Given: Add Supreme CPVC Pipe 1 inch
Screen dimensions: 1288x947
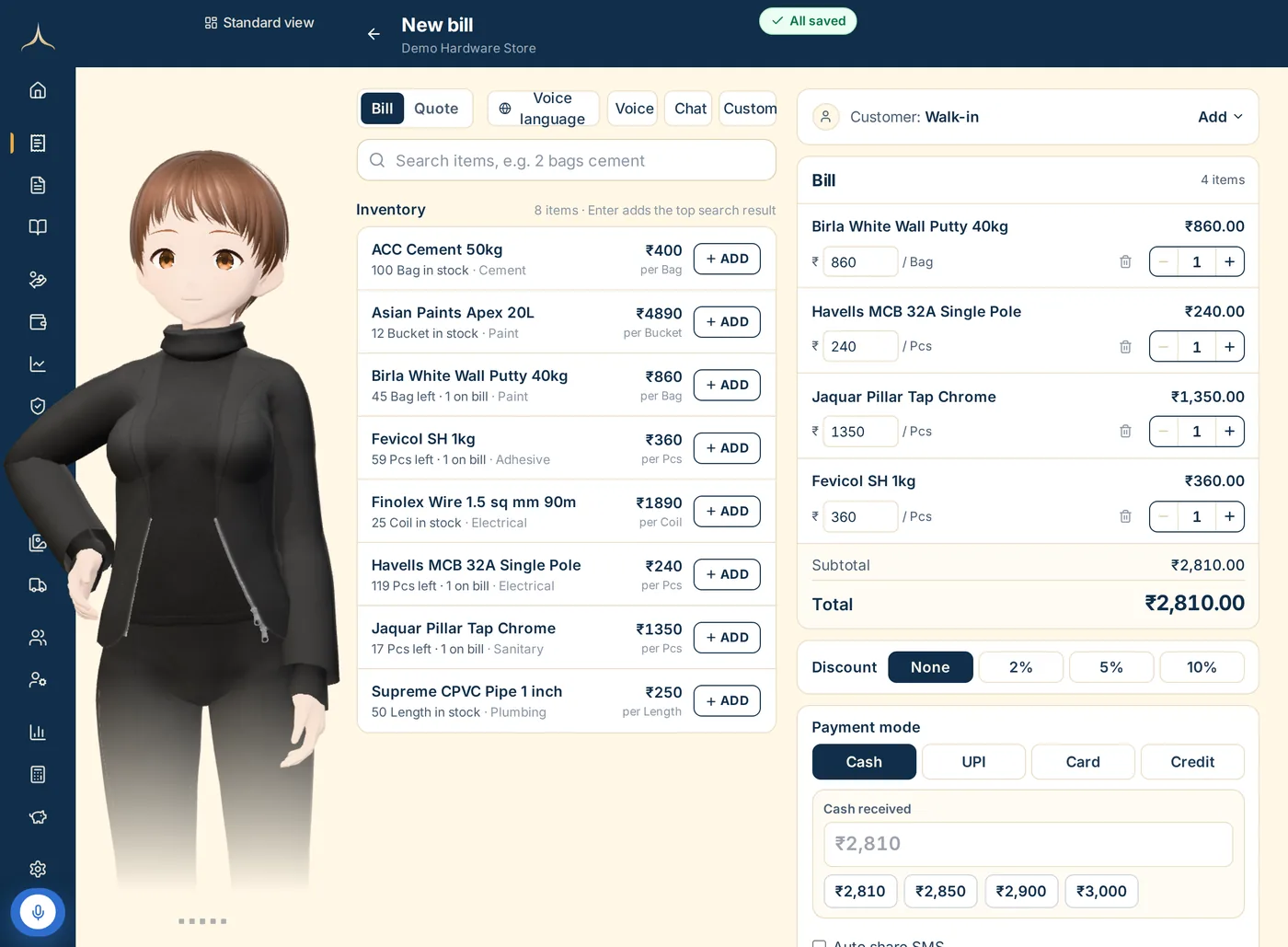Looking at the screenshot, I should click(727, 700).
